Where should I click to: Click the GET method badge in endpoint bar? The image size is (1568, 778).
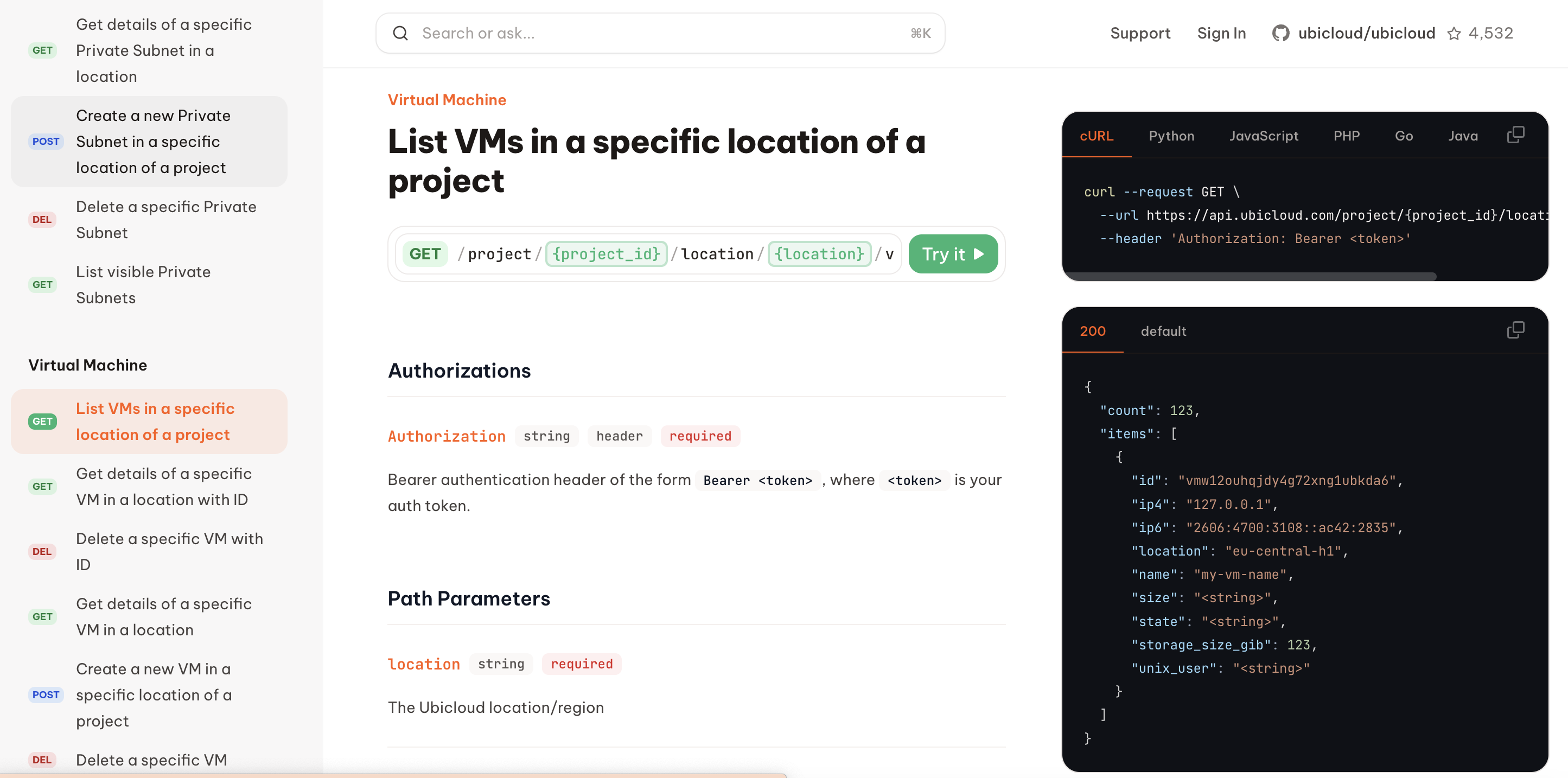point(425,254)
